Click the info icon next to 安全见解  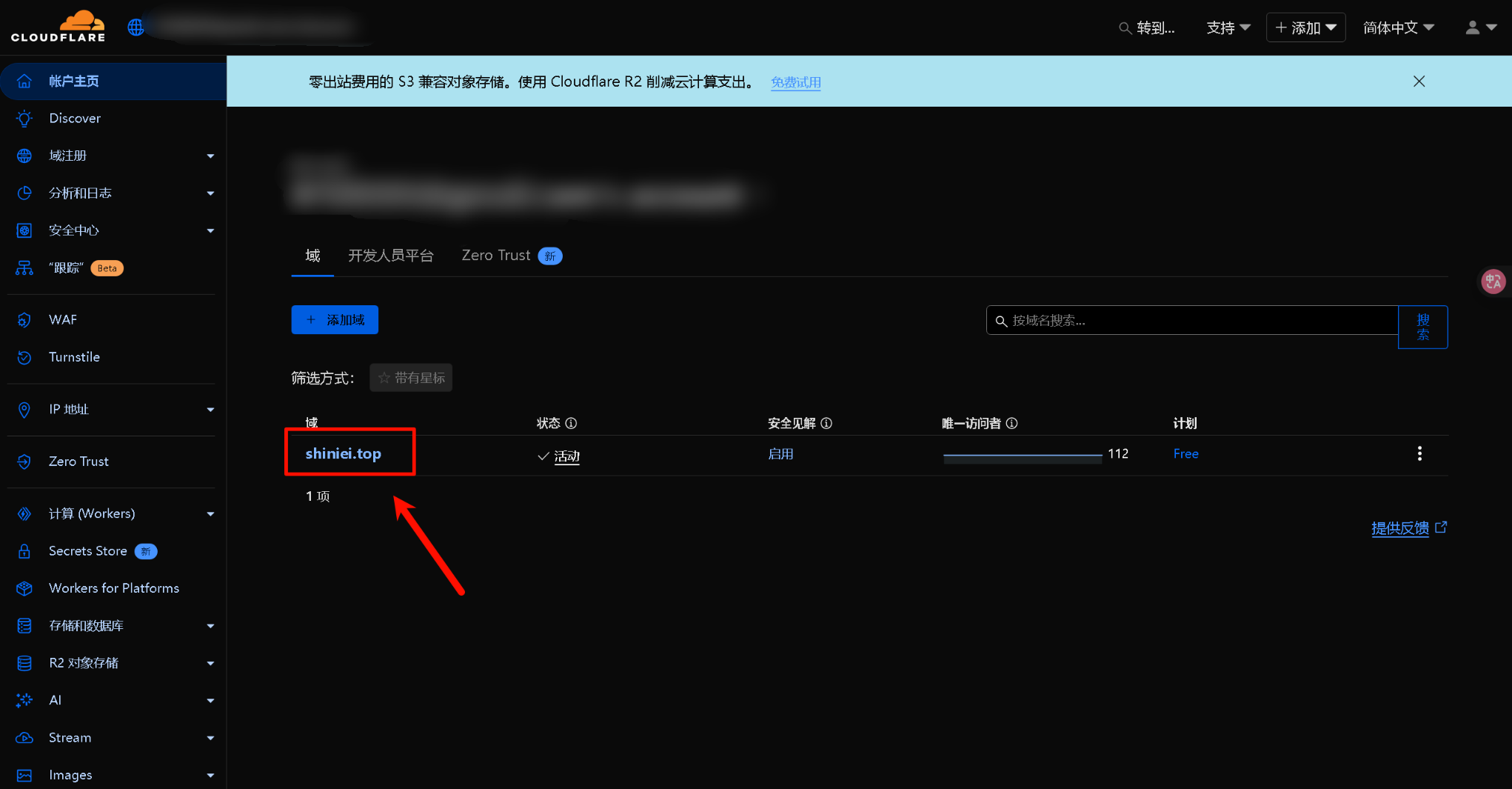[826, 423]
